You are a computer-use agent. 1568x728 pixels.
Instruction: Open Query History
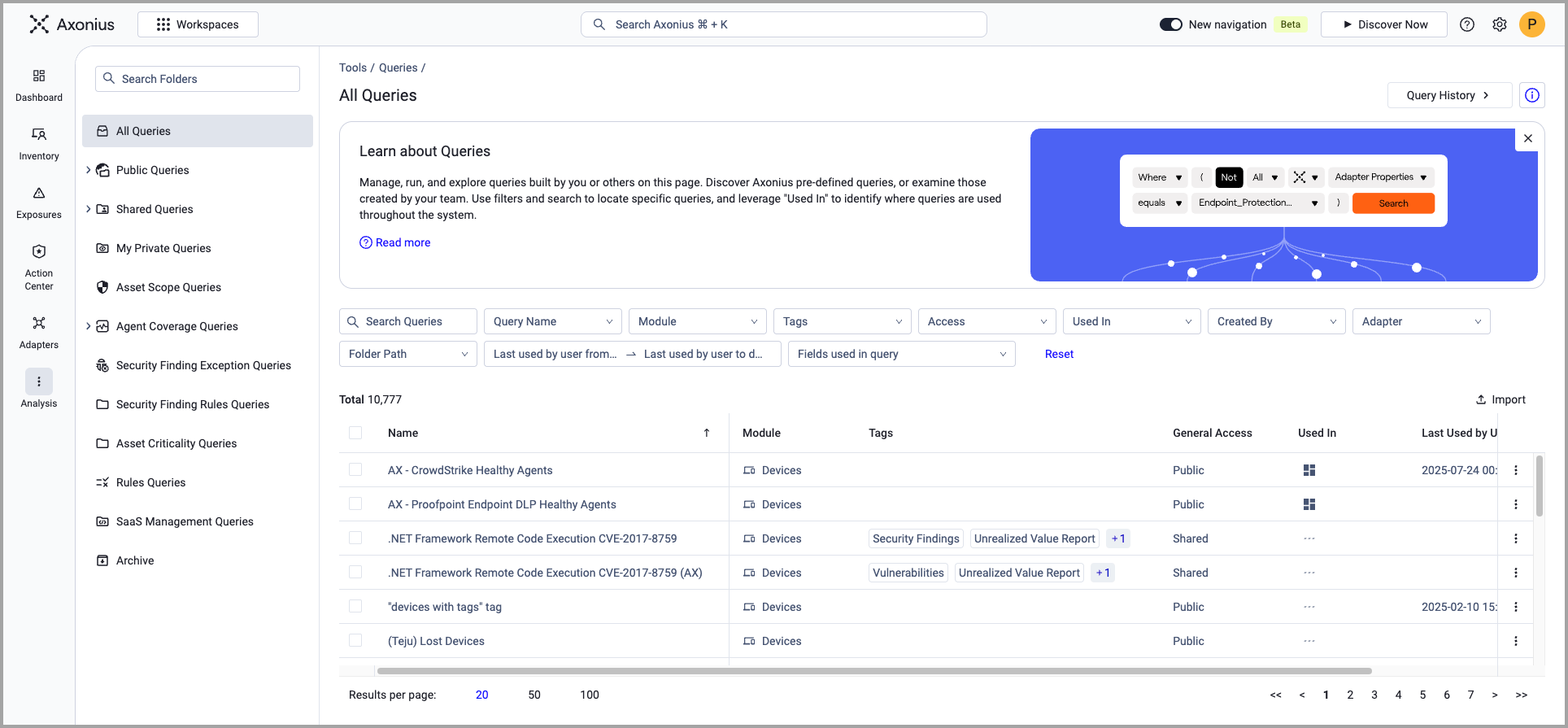point(1449,95)
